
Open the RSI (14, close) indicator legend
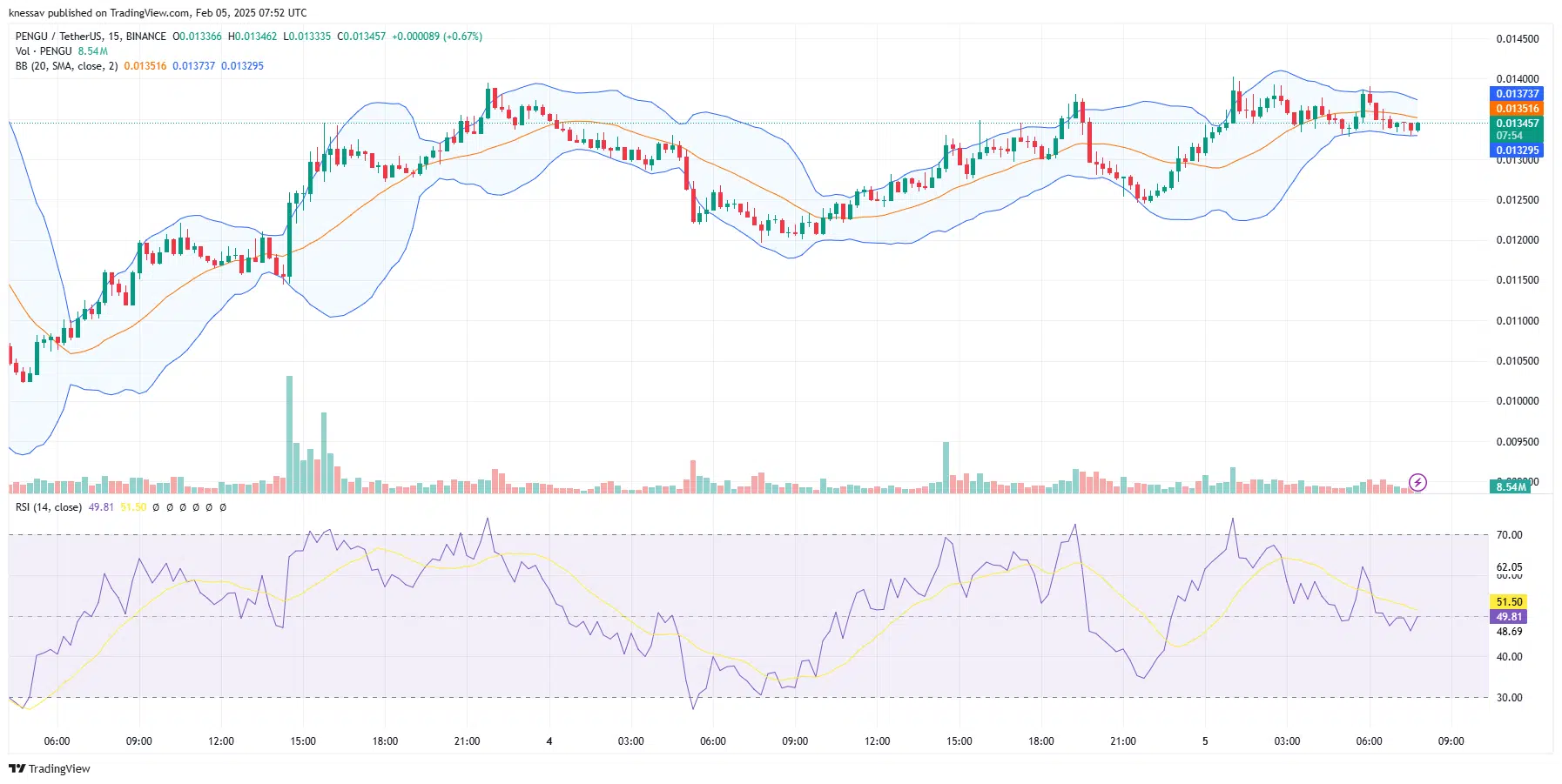point(49,507)
